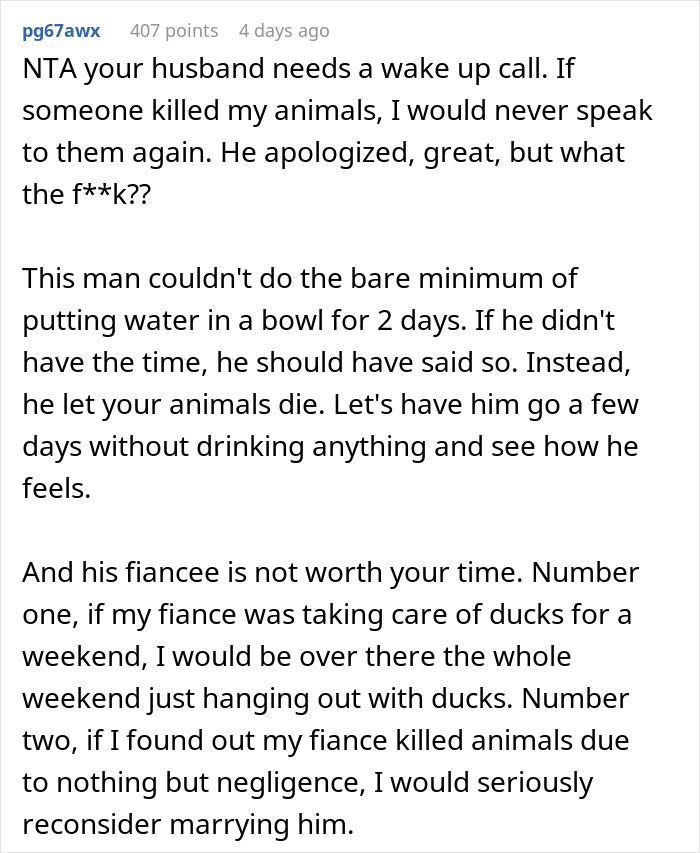This screenshot has height=853, width=700.
Task: Click the line "This man couldn't do the bare minimum"
Action: click(299, 277)
